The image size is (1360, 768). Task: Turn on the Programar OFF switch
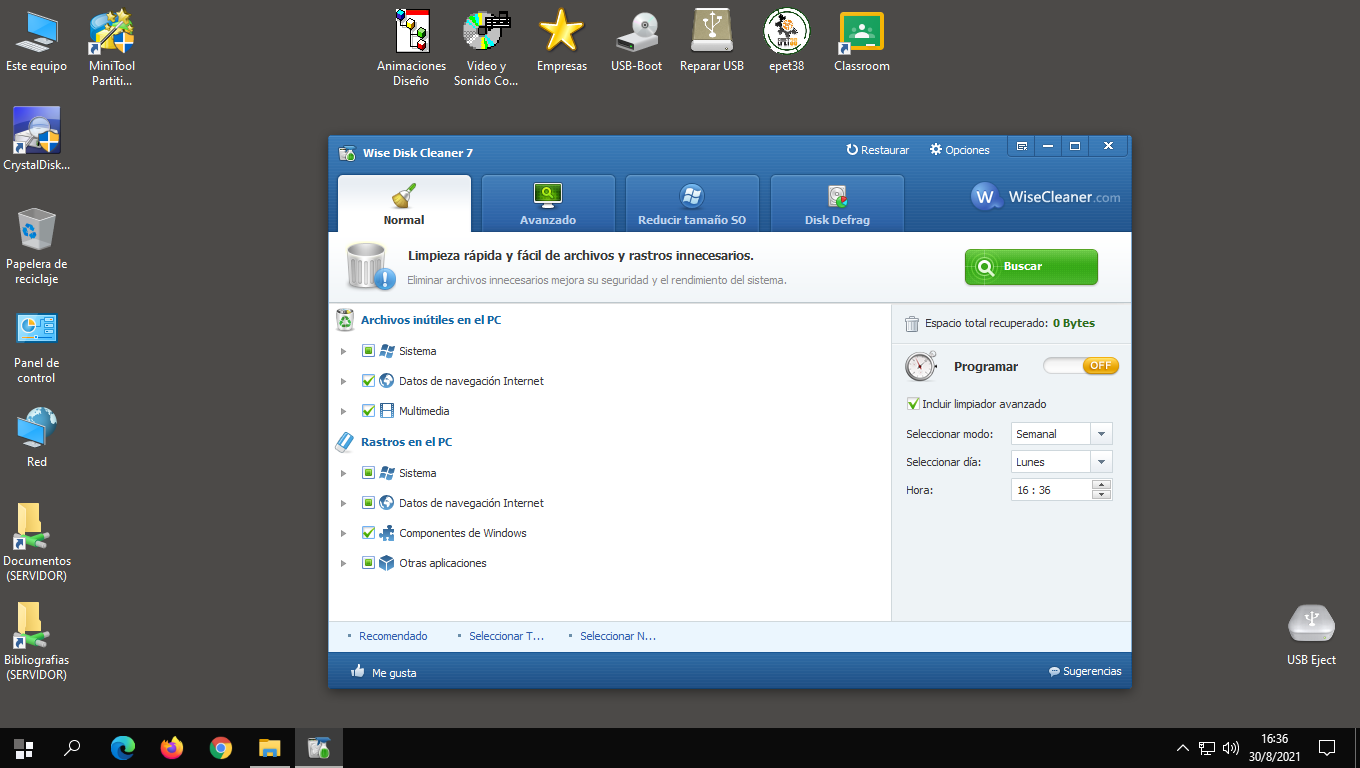[1081, 366]
